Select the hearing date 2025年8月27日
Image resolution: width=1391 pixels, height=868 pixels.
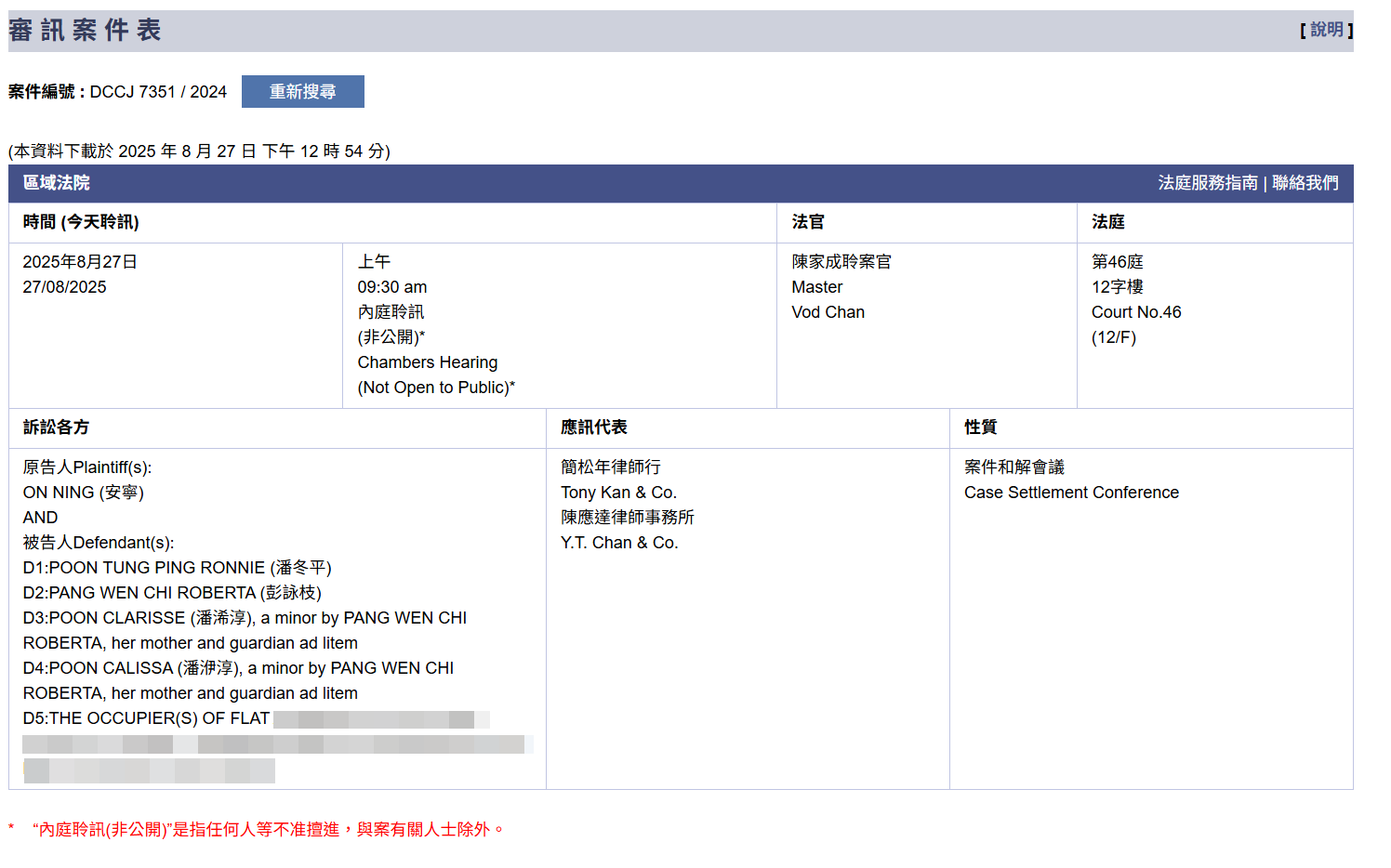click(x=78, y=261)
